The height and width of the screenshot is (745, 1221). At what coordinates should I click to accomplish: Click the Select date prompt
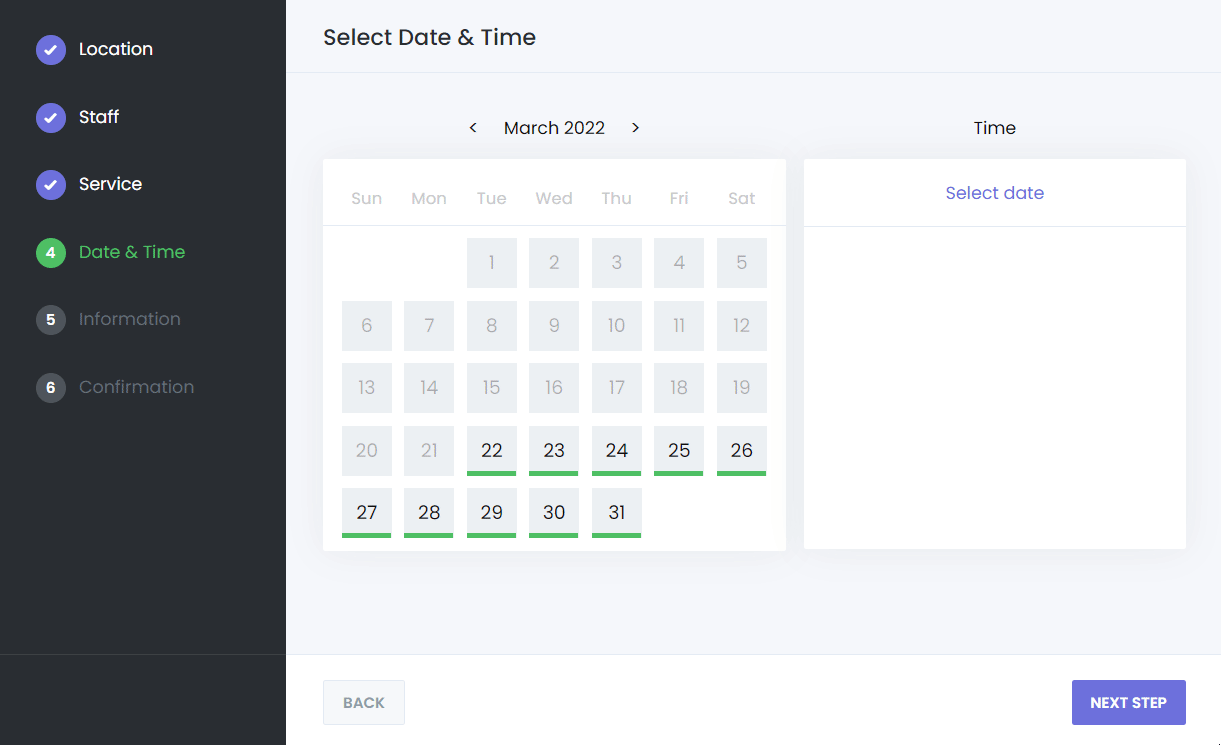[994, 192]
